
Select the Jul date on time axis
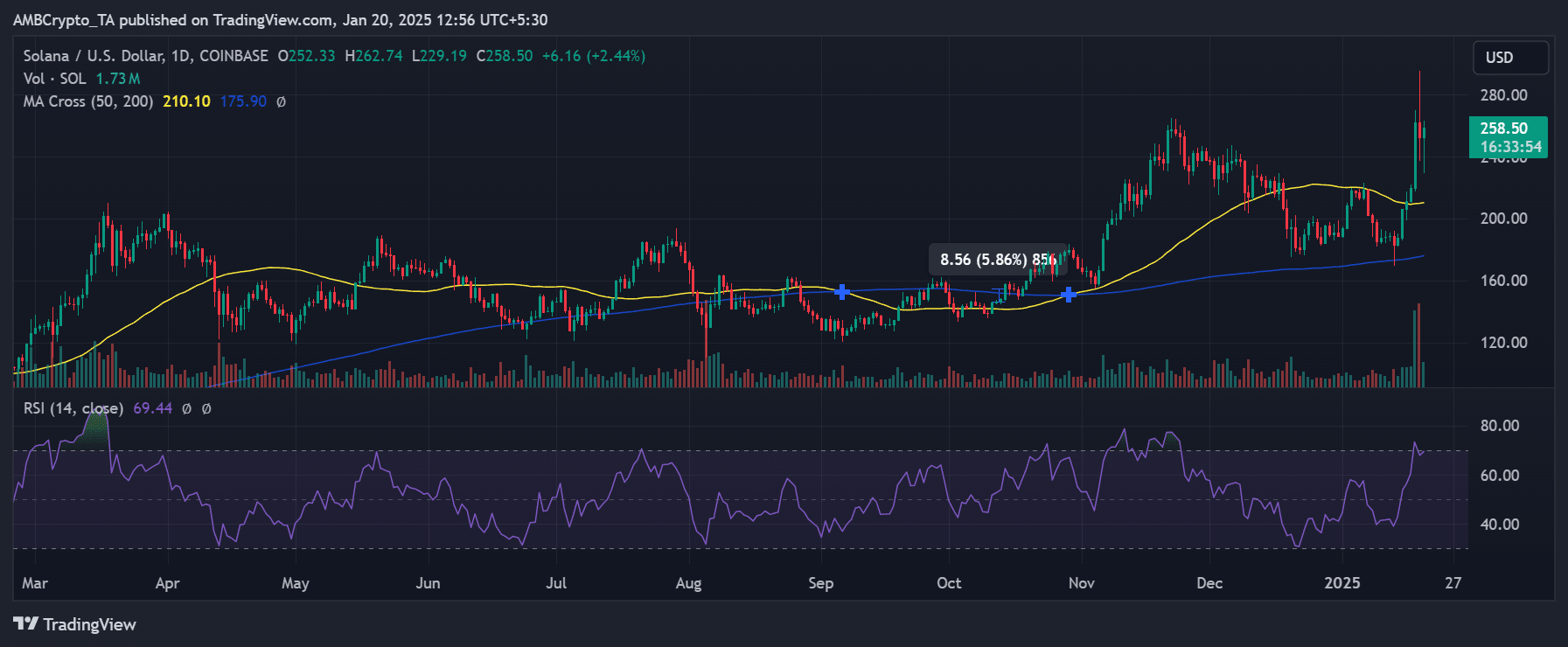point(556,583)
